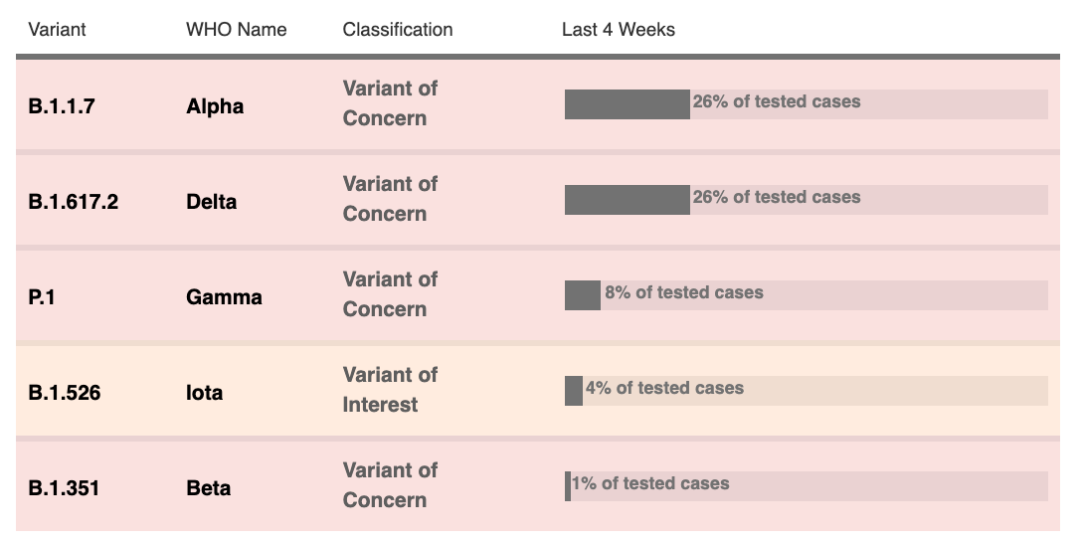Click the Delta WHO name

[211, 202]
